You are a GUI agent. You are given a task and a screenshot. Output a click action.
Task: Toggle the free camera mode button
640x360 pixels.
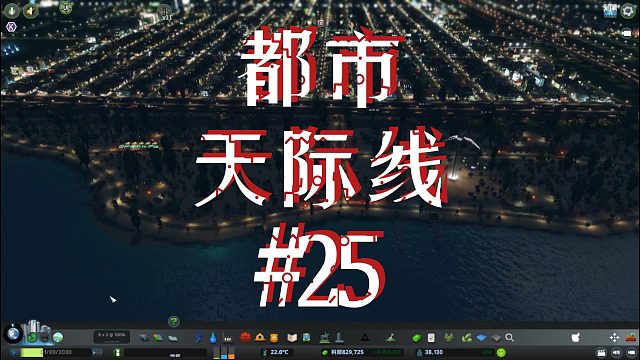tap(616, 352)
